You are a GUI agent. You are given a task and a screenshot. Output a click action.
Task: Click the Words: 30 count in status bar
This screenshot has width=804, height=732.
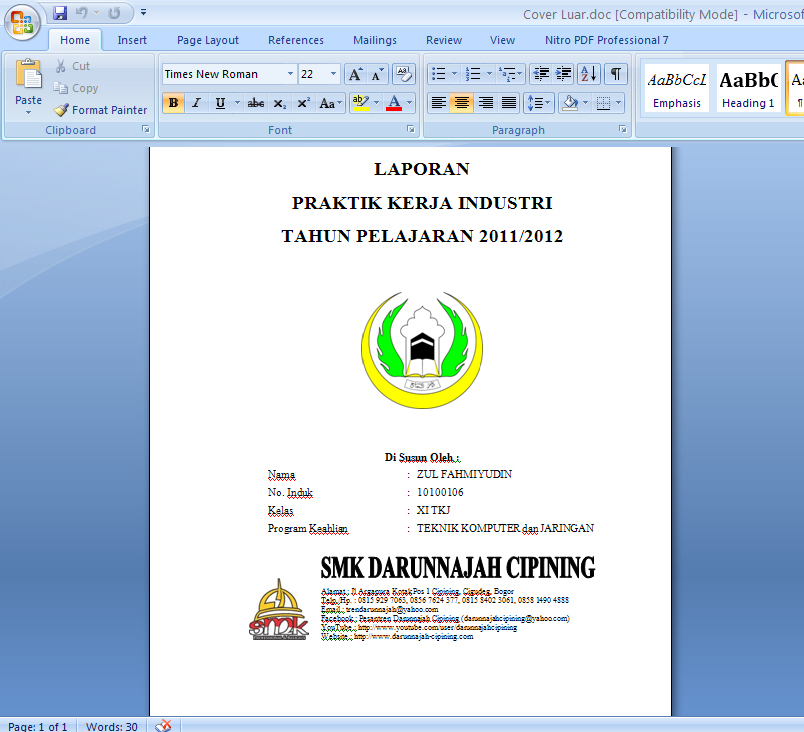pos(112,726)
